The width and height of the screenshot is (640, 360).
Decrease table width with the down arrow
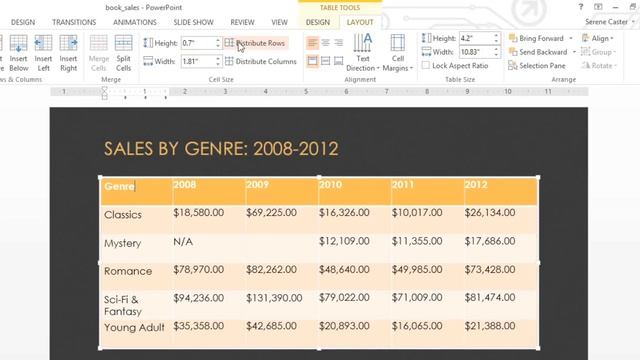[x=496, y=55]
